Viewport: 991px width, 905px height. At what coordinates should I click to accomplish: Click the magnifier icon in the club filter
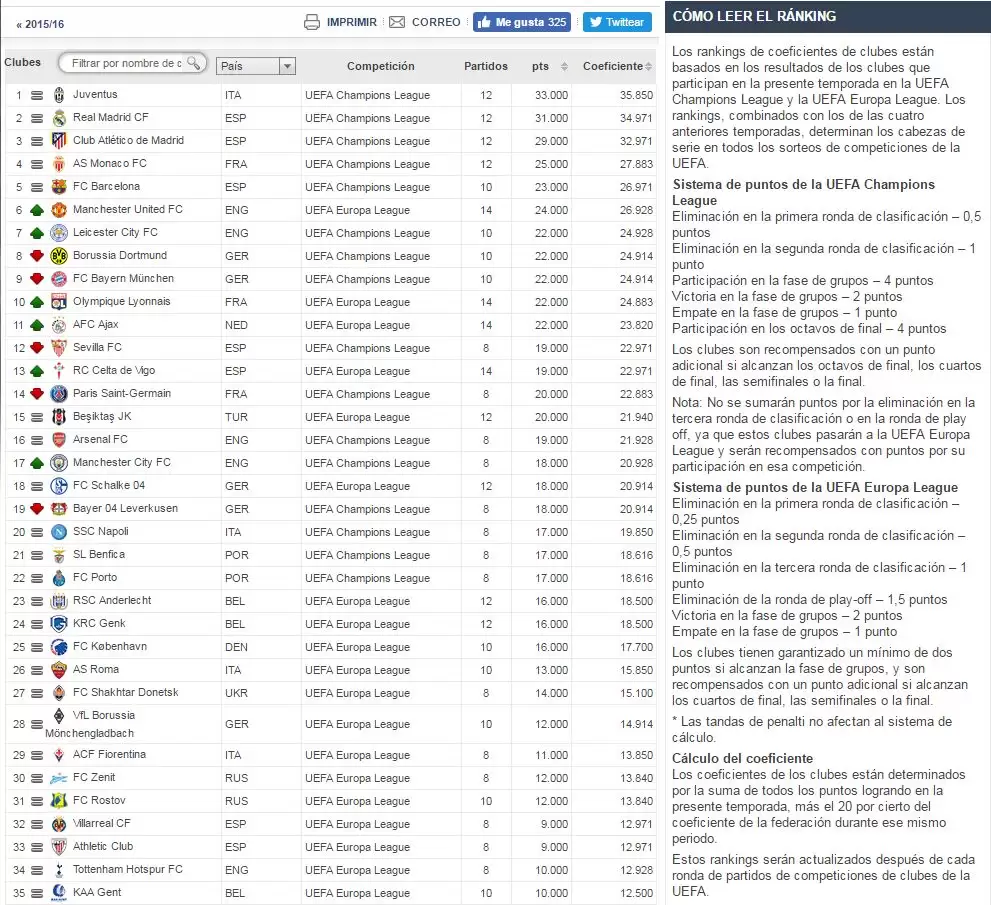(194, 62)
